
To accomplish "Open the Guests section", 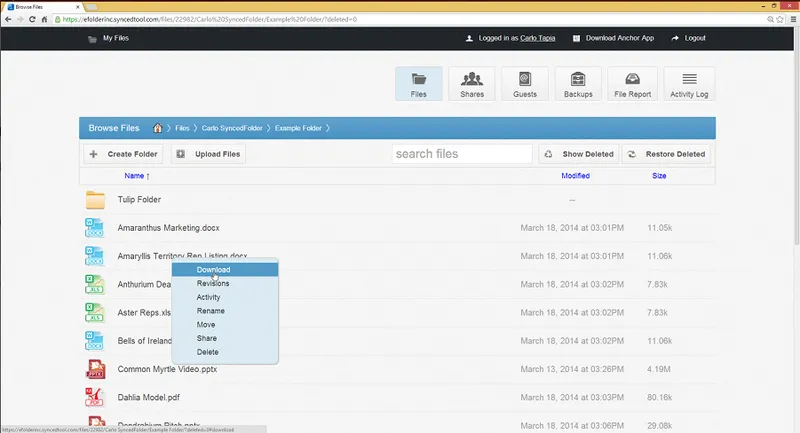I will pos(524,84).
